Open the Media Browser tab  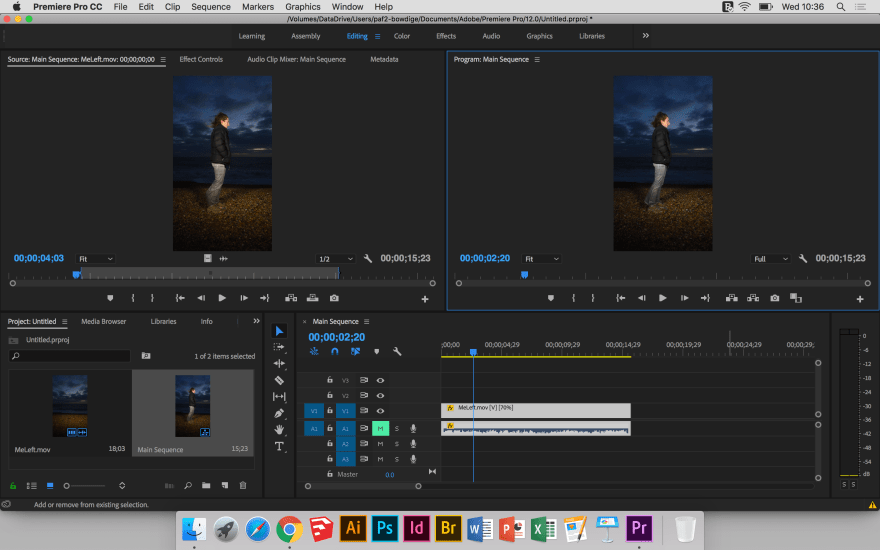pos(104,322)
